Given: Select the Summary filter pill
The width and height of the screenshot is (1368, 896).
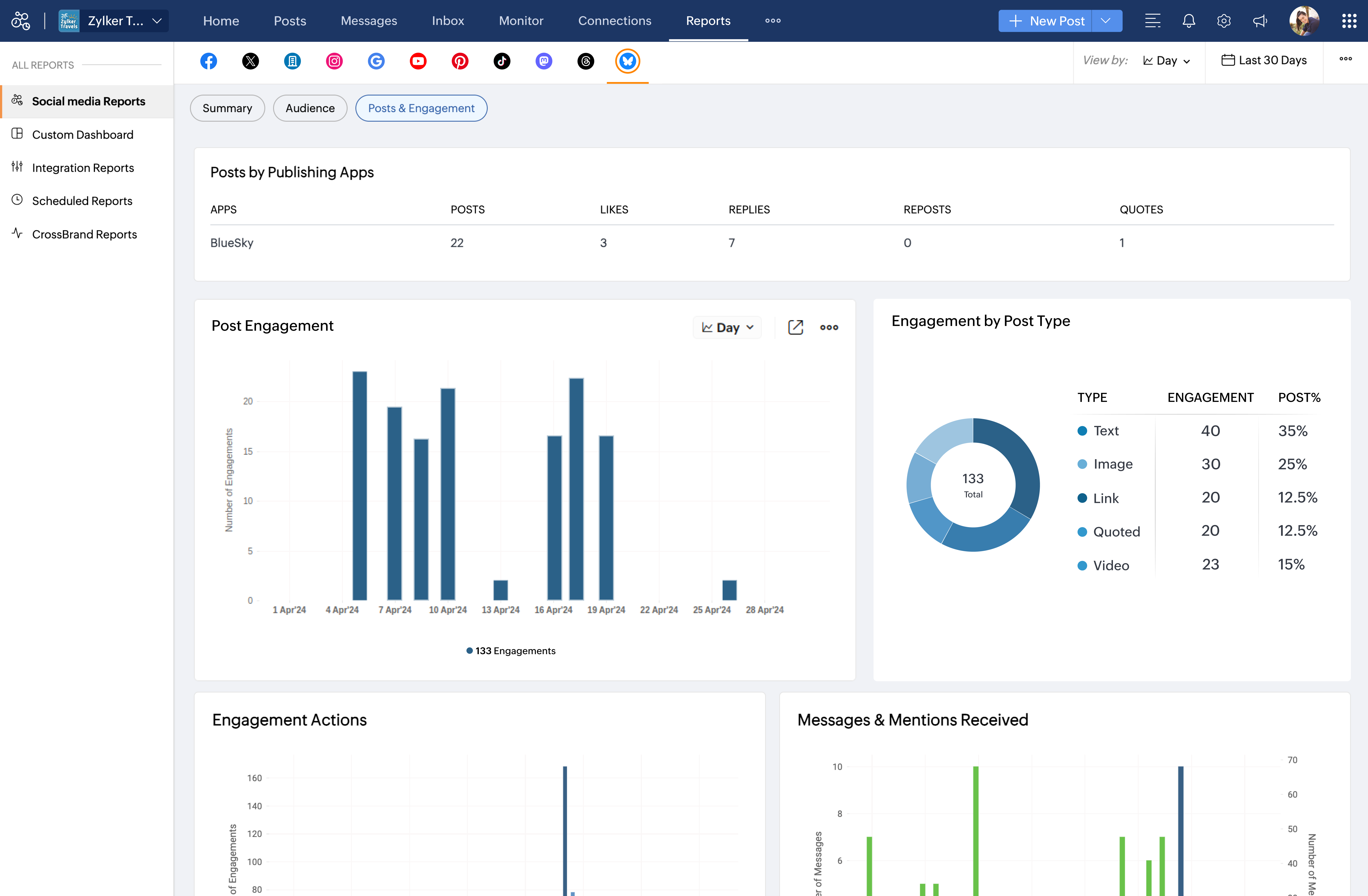Looking at the screenshot, I should pyautogui.click(x=227, y=108).
